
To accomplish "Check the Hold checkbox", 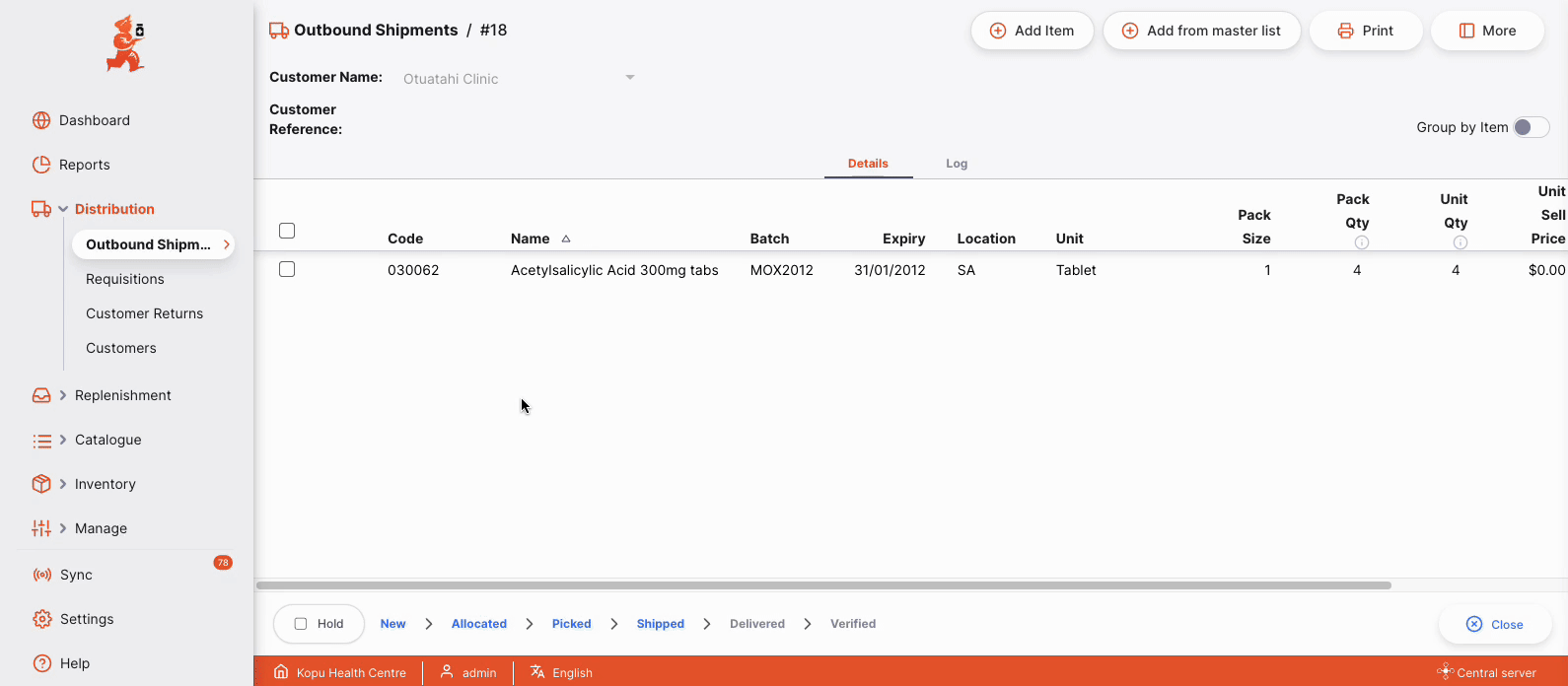I will point(301,624).
